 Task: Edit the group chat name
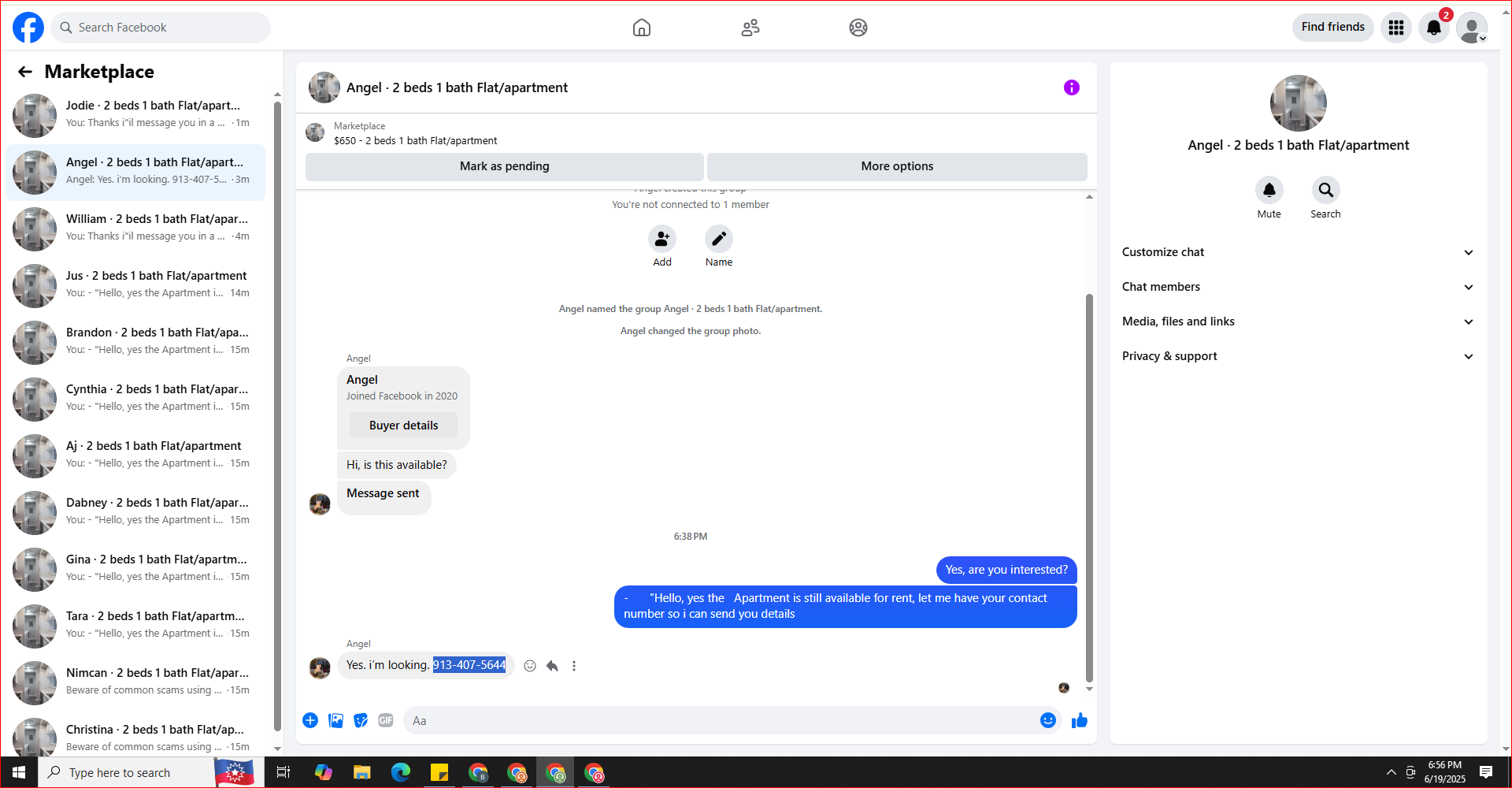point(719,239)
